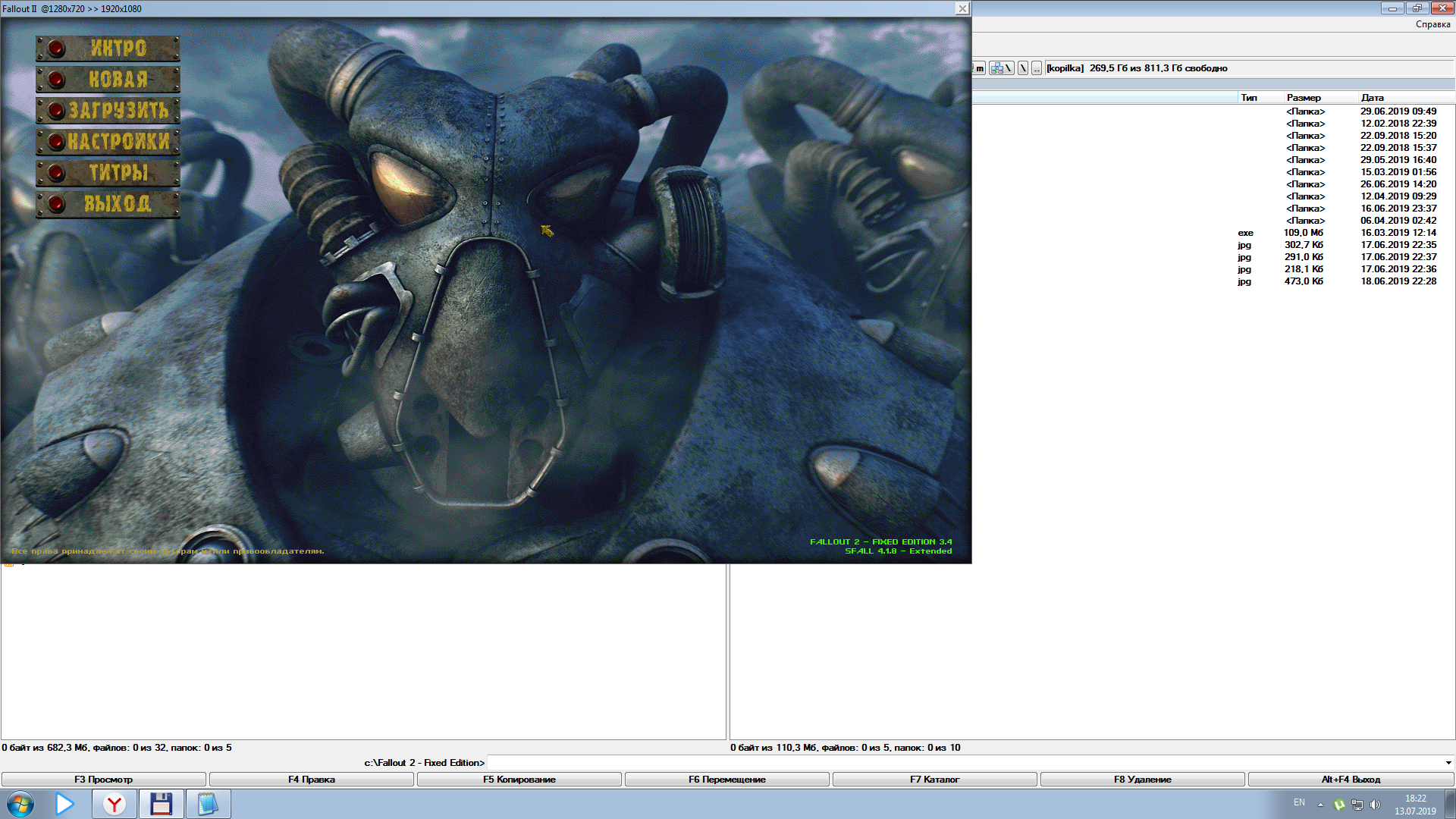This screenshot has width=1456, height=819.
Task: Select folder dated 12.02.2018 22:39
Action: (x=1213, y=124)
